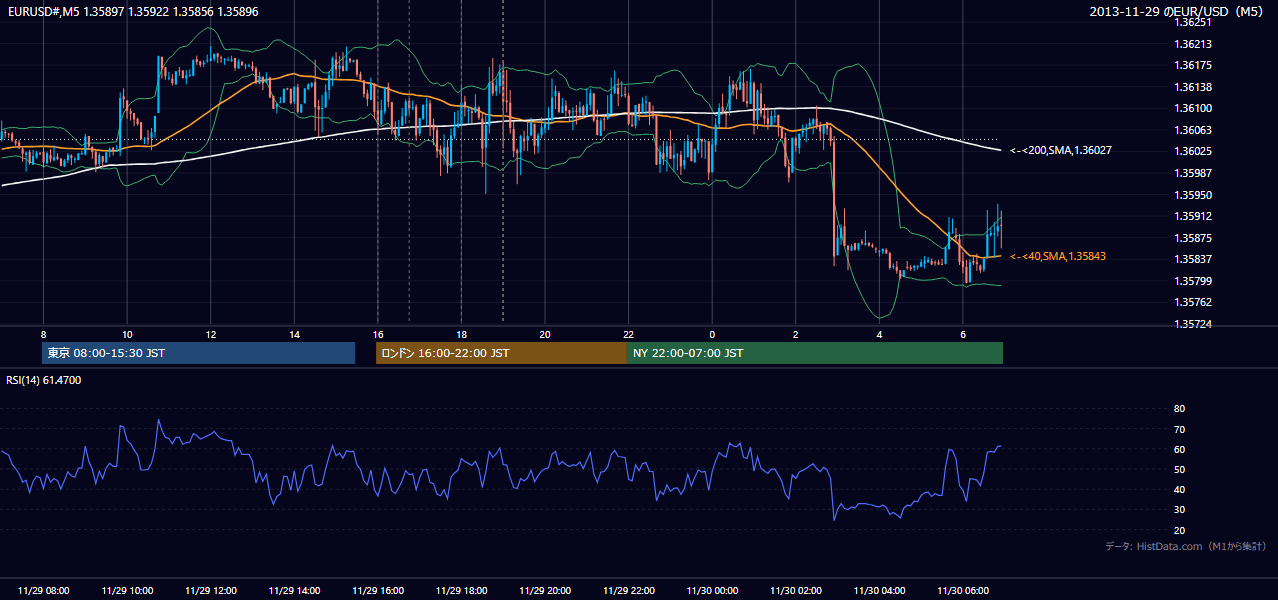1278x600 pixels.
Task: Click the '11/30 02:00' bottom date label
Action: click(796, 591)
